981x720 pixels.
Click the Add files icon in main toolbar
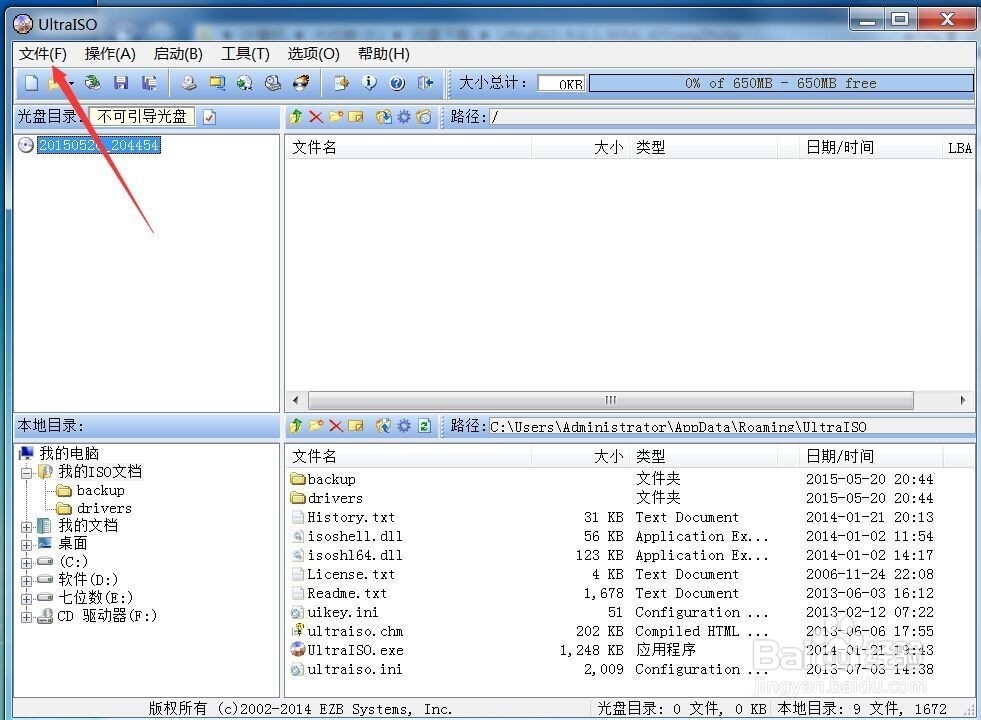(x=341, y=83)
